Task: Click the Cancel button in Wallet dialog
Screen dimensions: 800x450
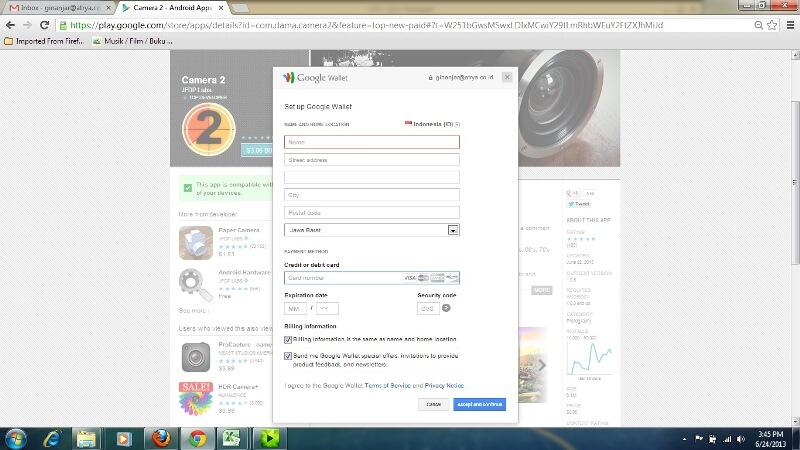Action: coord(434,404)
